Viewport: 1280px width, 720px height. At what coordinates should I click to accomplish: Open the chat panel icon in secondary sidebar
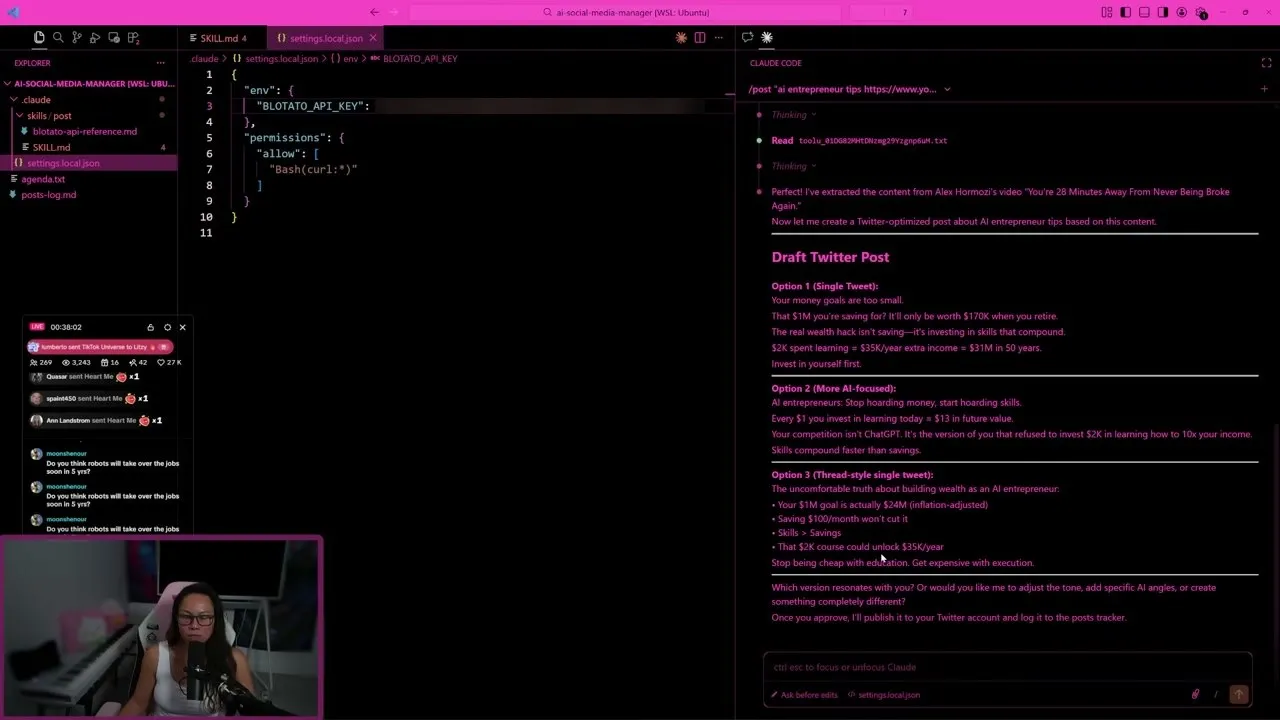[x=747, y=37]
